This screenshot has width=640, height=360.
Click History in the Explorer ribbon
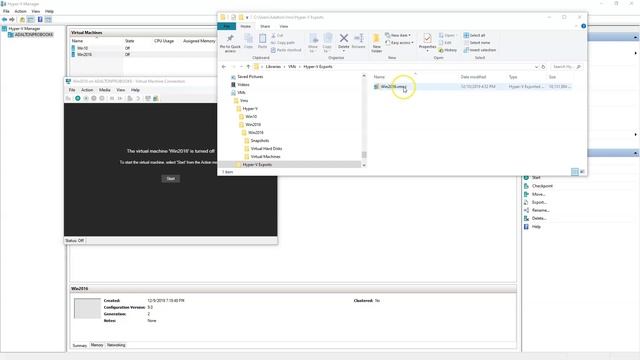pos(448,50)
